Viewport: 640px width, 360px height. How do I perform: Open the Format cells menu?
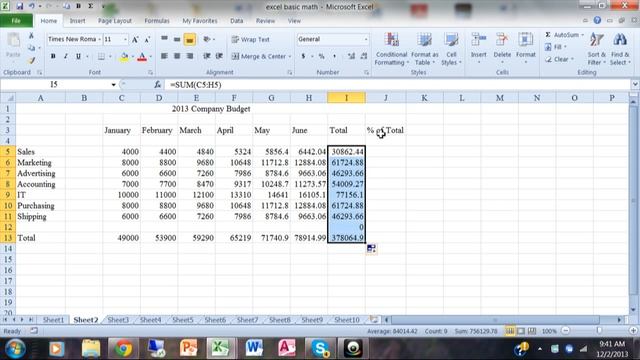coord(525,48)
